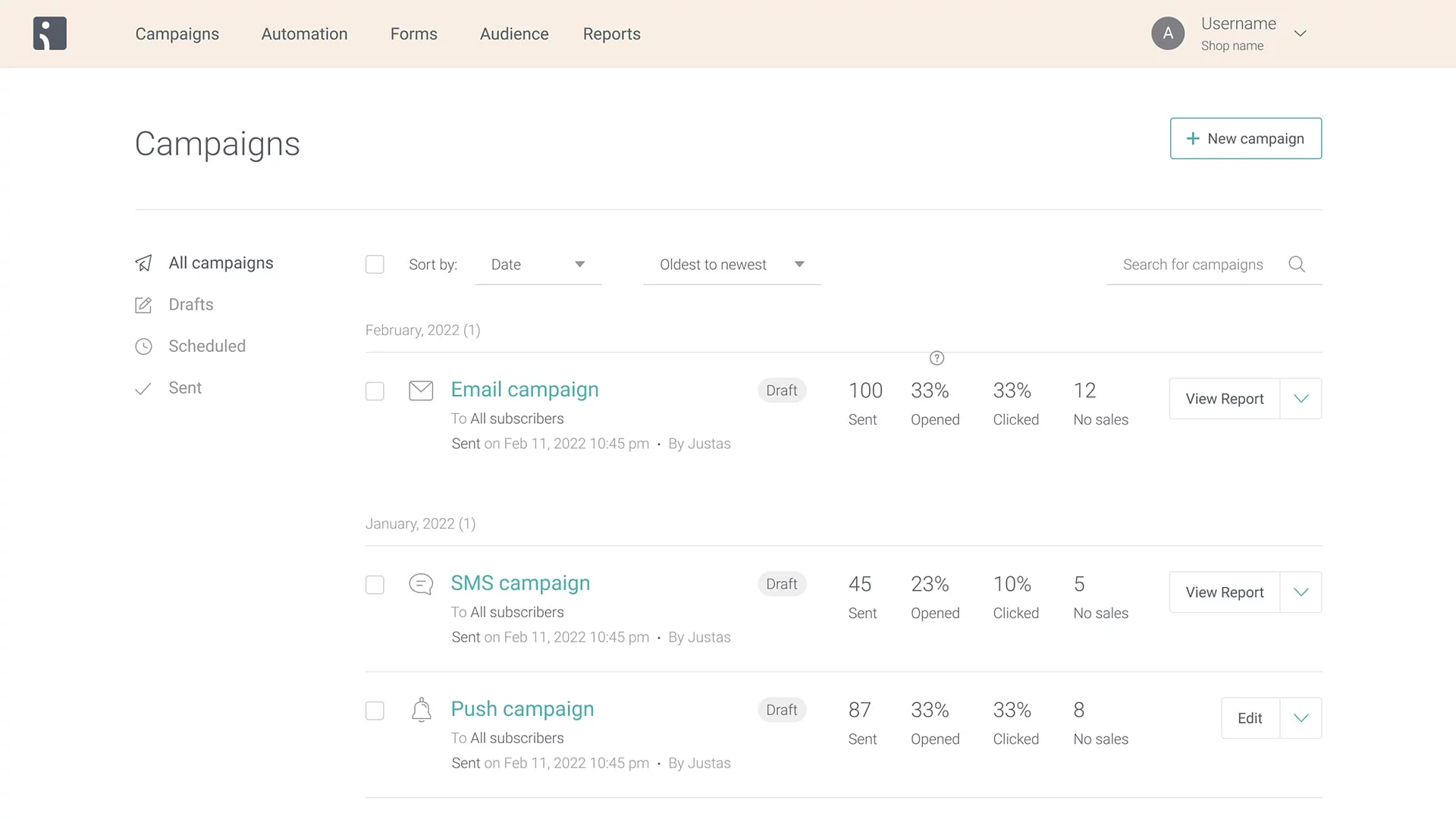This screenshot has width=1456, height=819.
Task: Click the paper plane All campaigns icon
Action: pos(143,263)
